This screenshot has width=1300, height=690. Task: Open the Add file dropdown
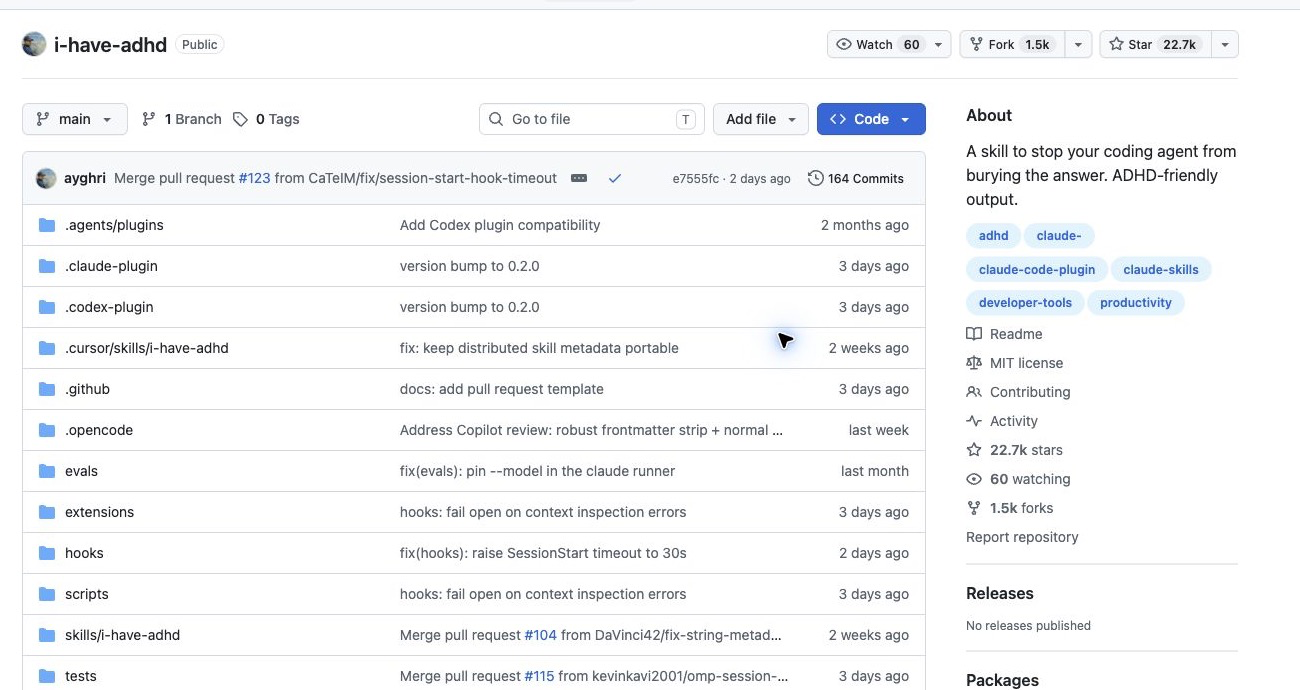tap(761, 119)
